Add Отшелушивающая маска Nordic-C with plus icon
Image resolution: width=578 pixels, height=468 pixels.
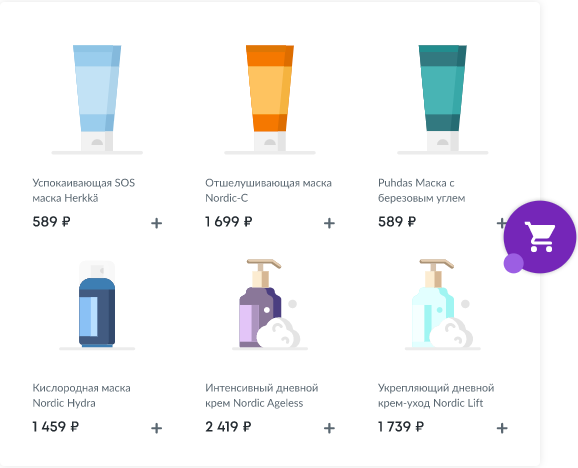coord(329,223)
